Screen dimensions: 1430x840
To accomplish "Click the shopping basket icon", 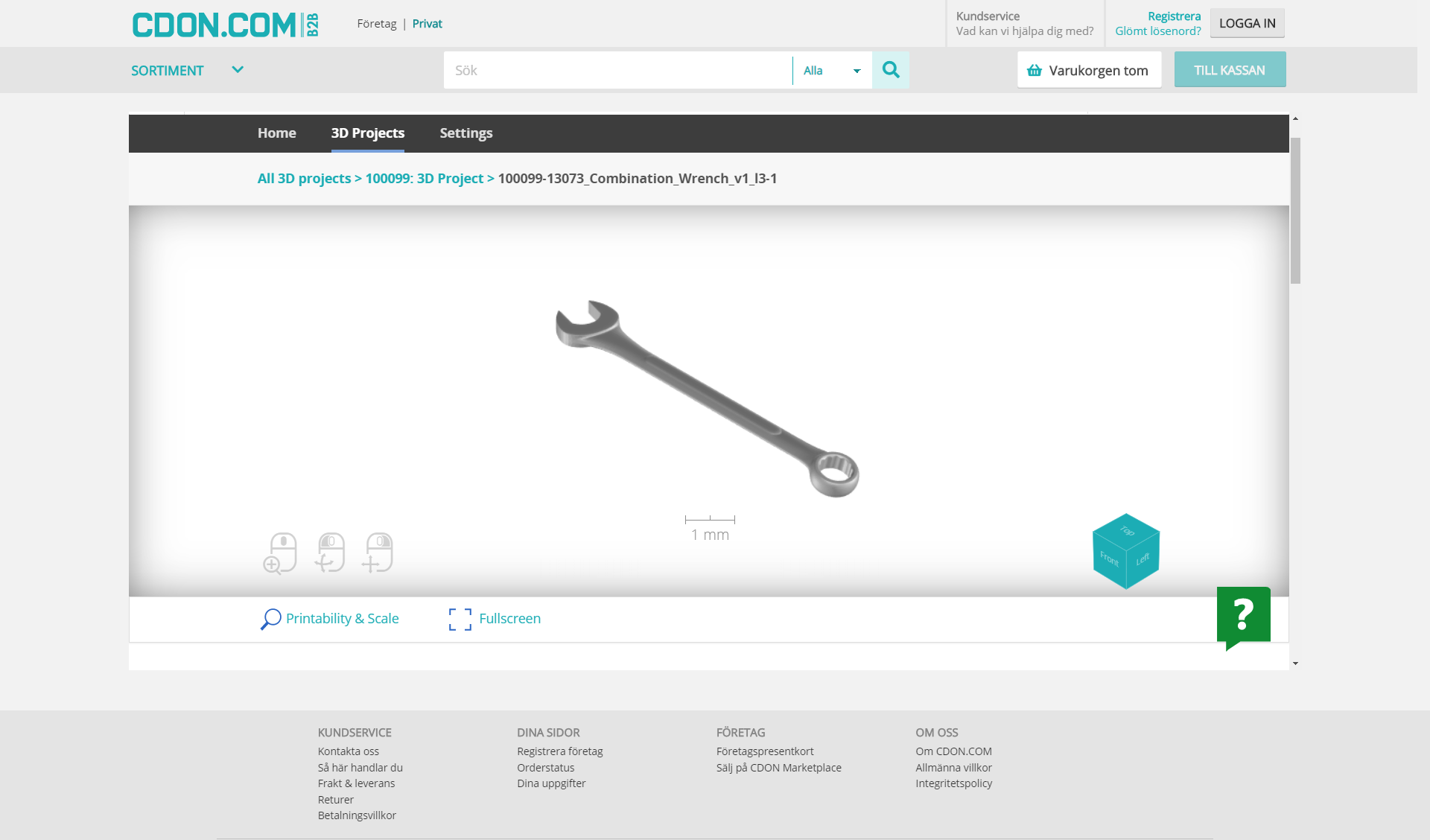I will [1034, 71].
